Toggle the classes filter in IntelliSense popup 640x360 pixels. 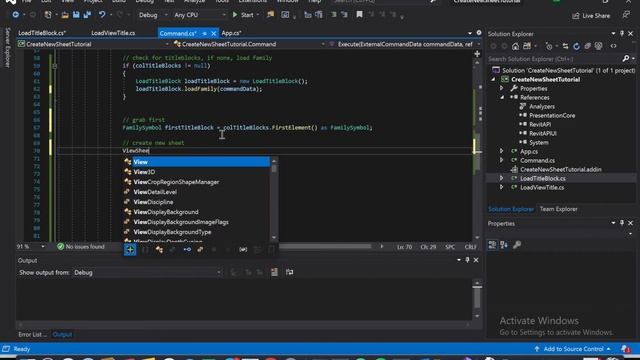coord(159,249)
